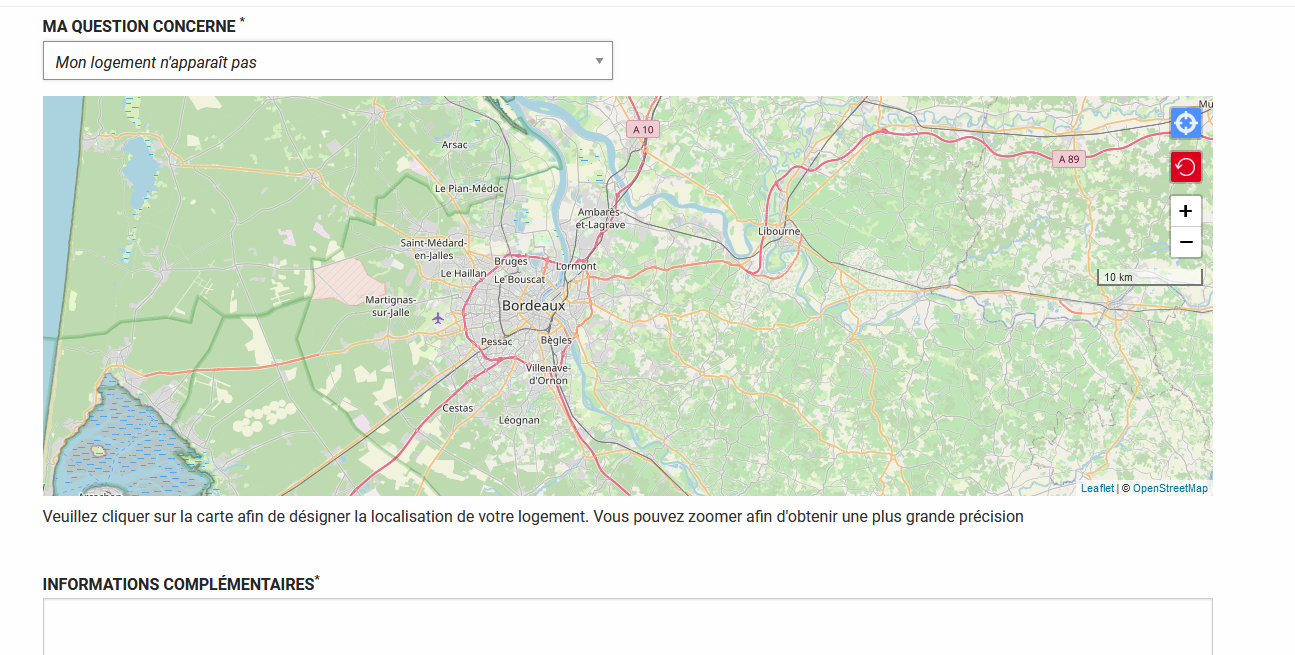The image size is (1295, 655).
Task: Open the 'Mon logement n'apparaît pas' dropdown
Action: (x=328, y=61)
